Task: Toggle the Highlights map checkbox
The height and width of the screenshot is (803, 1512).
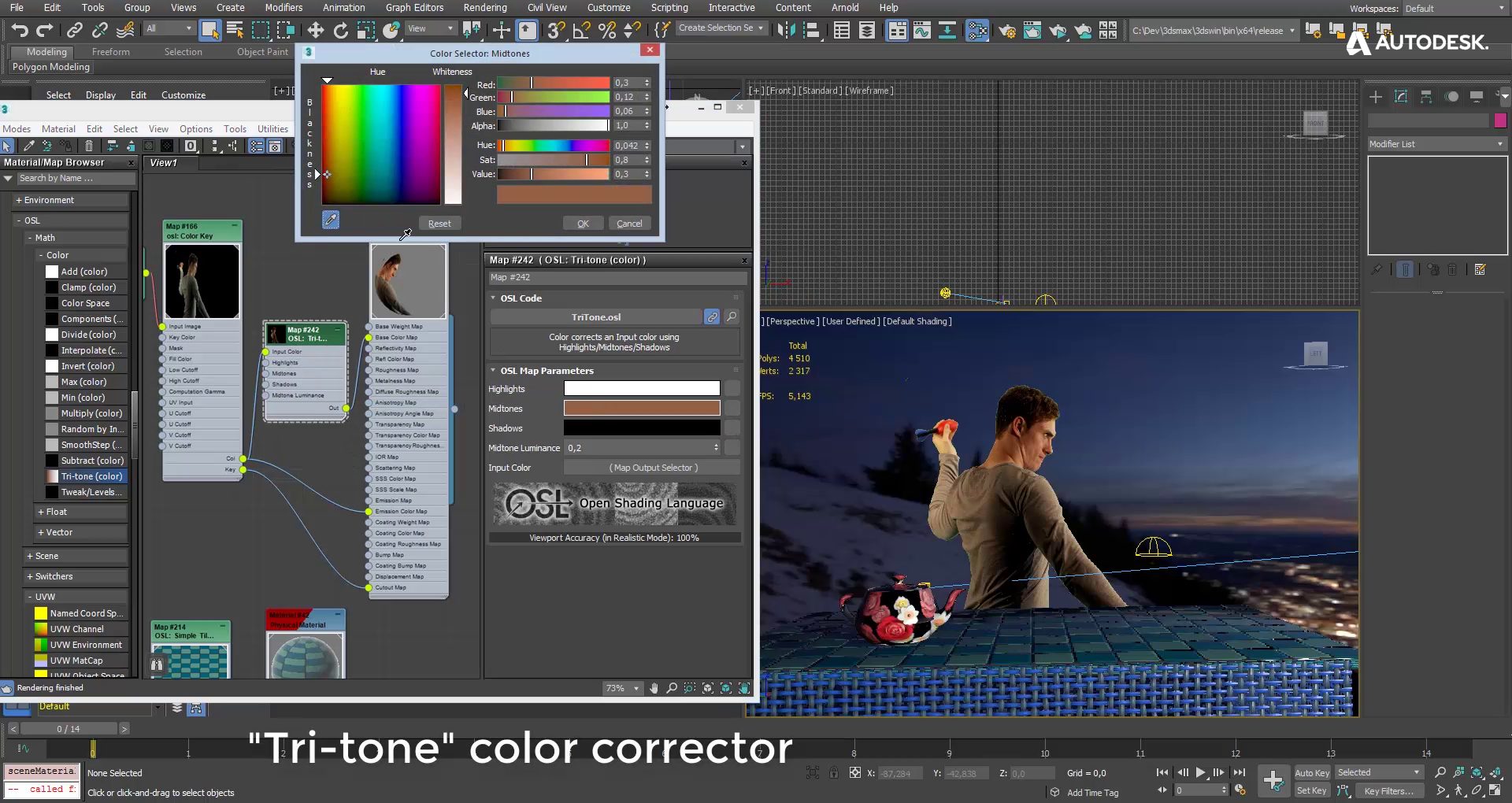Action: (x=732, y=388)
